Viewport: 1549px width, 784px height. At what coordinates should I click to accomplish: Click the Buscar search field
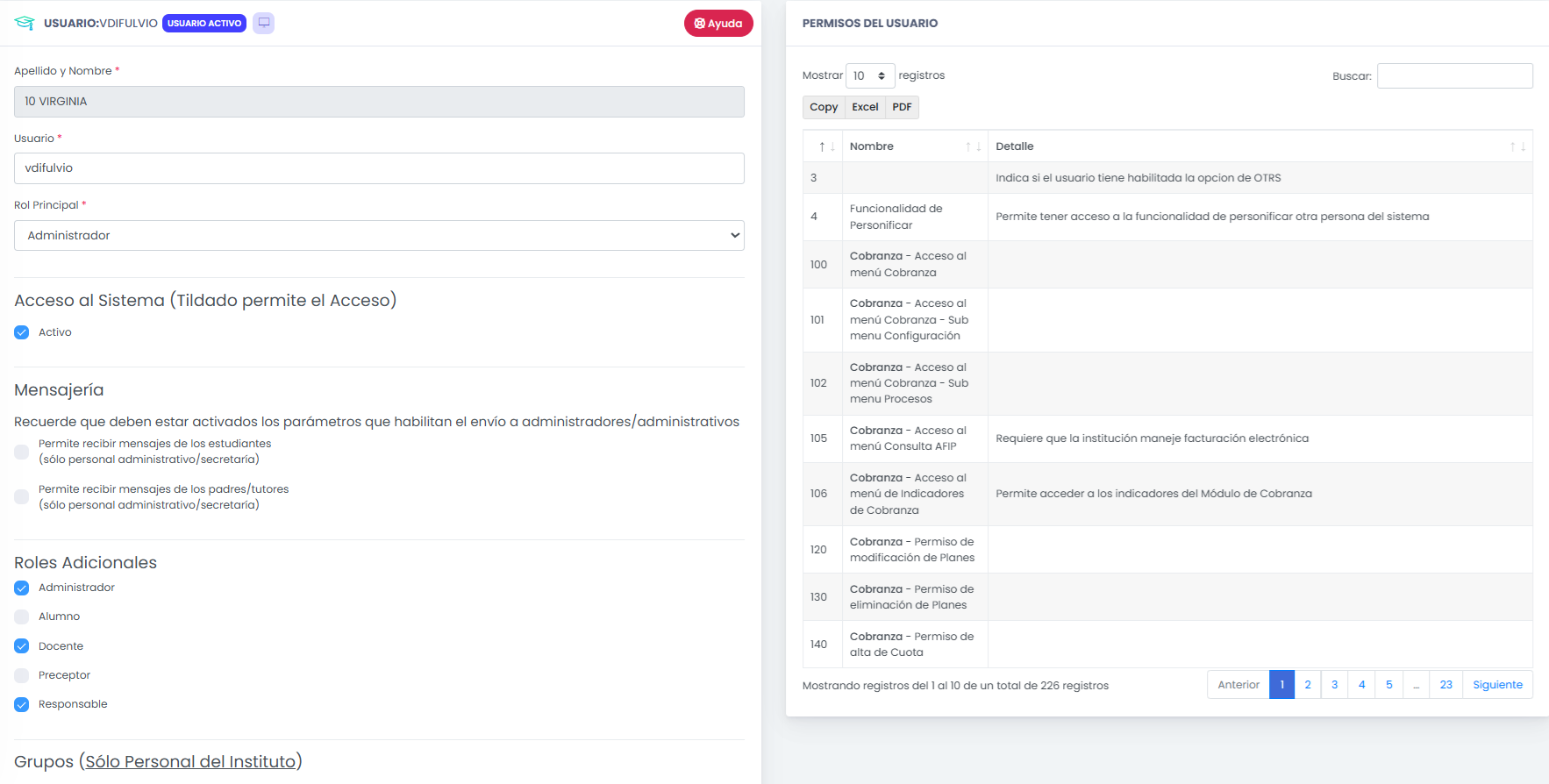click(x=1454, y=76)
